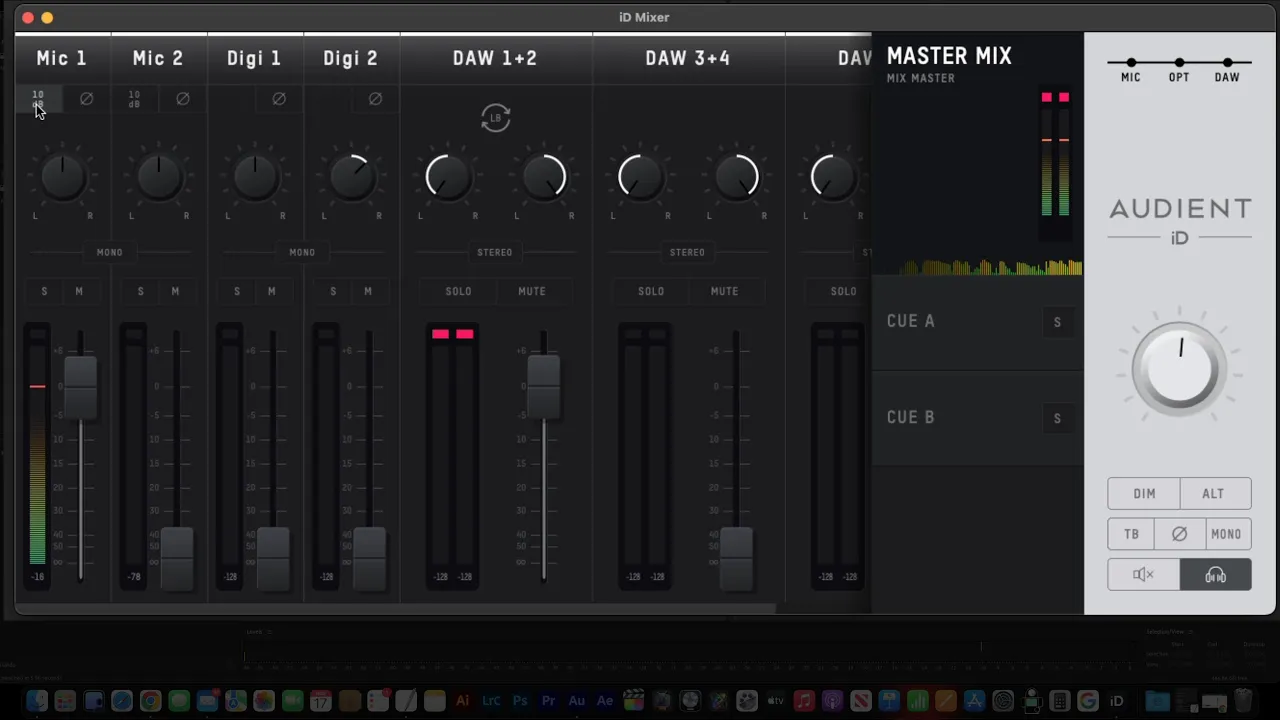Click the Mic 2 fader handle
The image size is (1280, 720).
pyautogui.click(x=177, y=560)
